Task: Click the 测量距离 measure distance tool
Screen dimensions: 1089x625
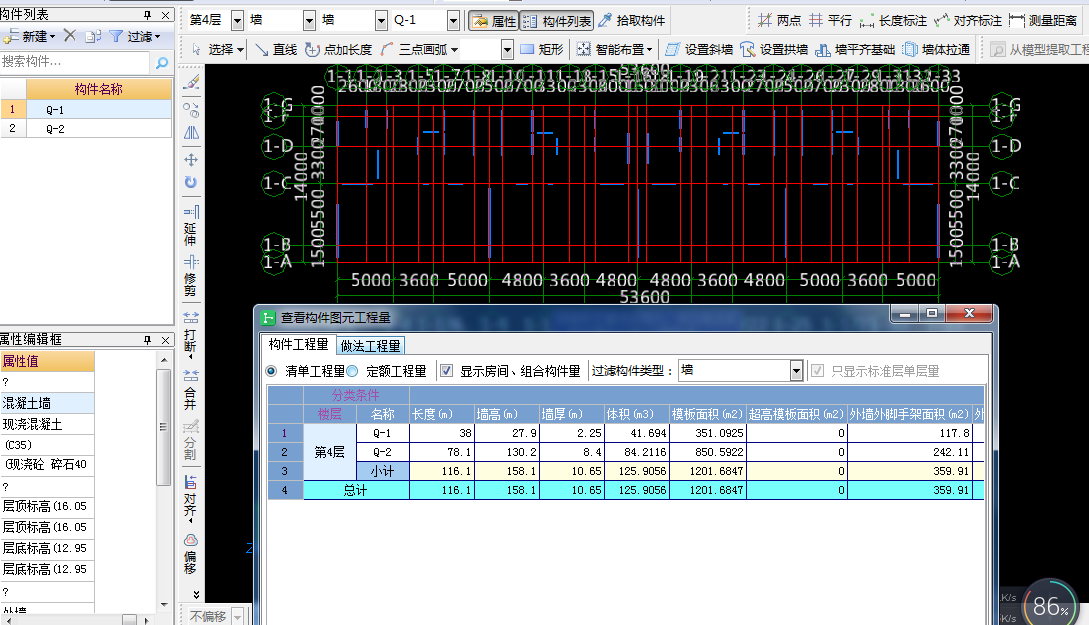Action: (1042, 21)
